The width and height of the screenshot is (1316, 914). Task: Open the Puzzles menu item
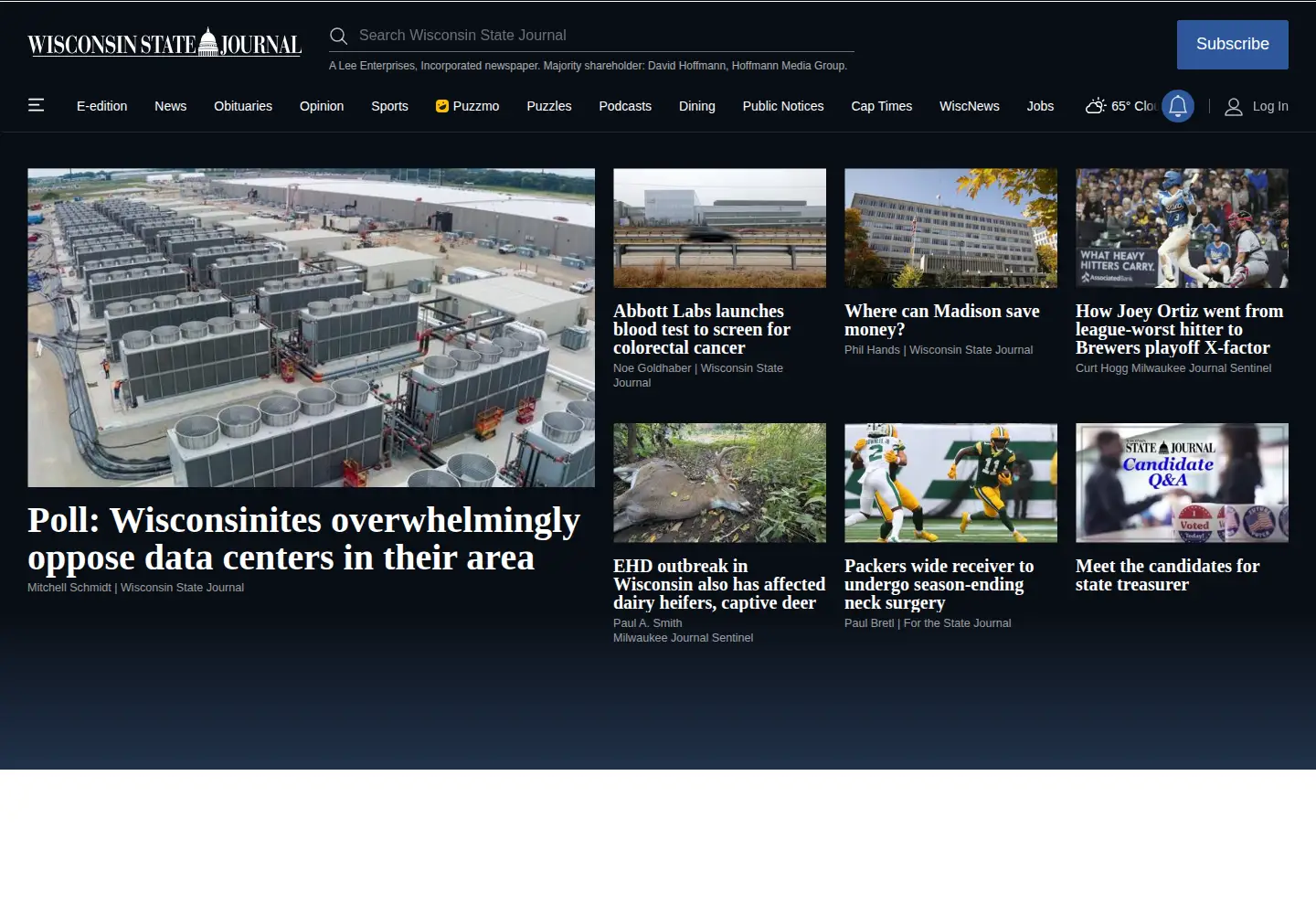549,106
